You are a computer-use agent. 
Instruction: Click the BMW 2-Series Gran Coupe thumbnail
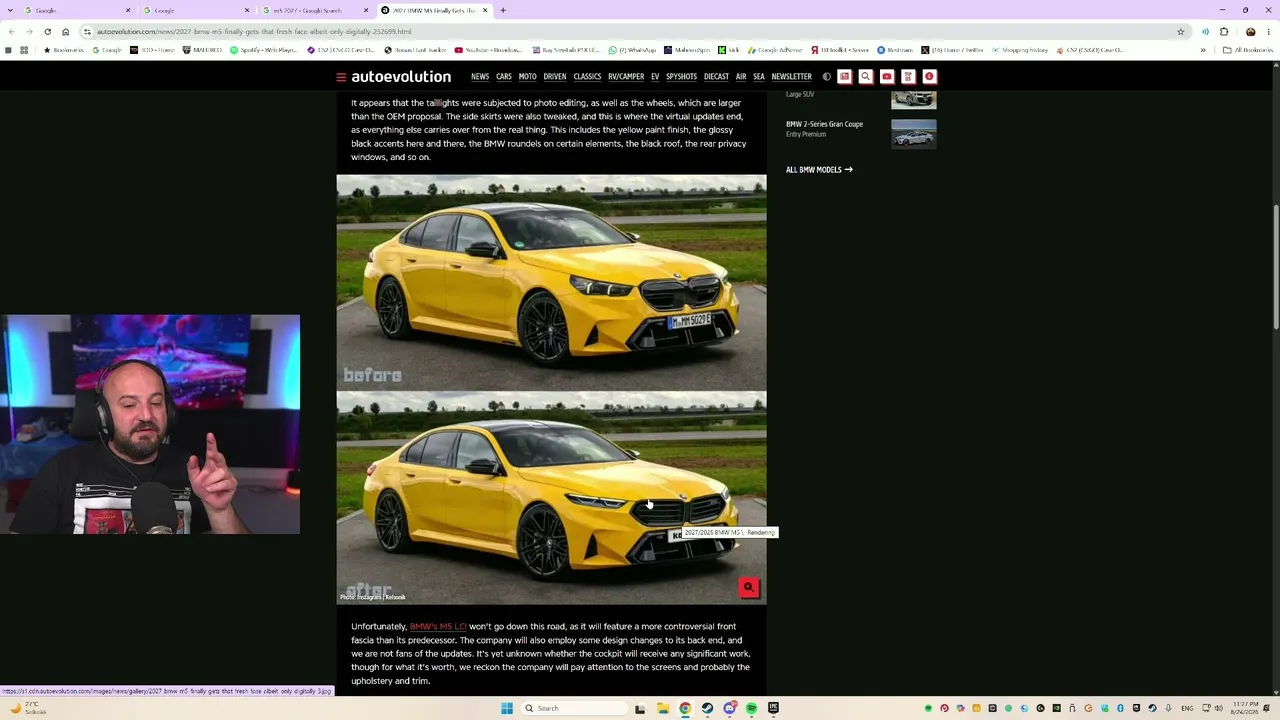point(914,133)
